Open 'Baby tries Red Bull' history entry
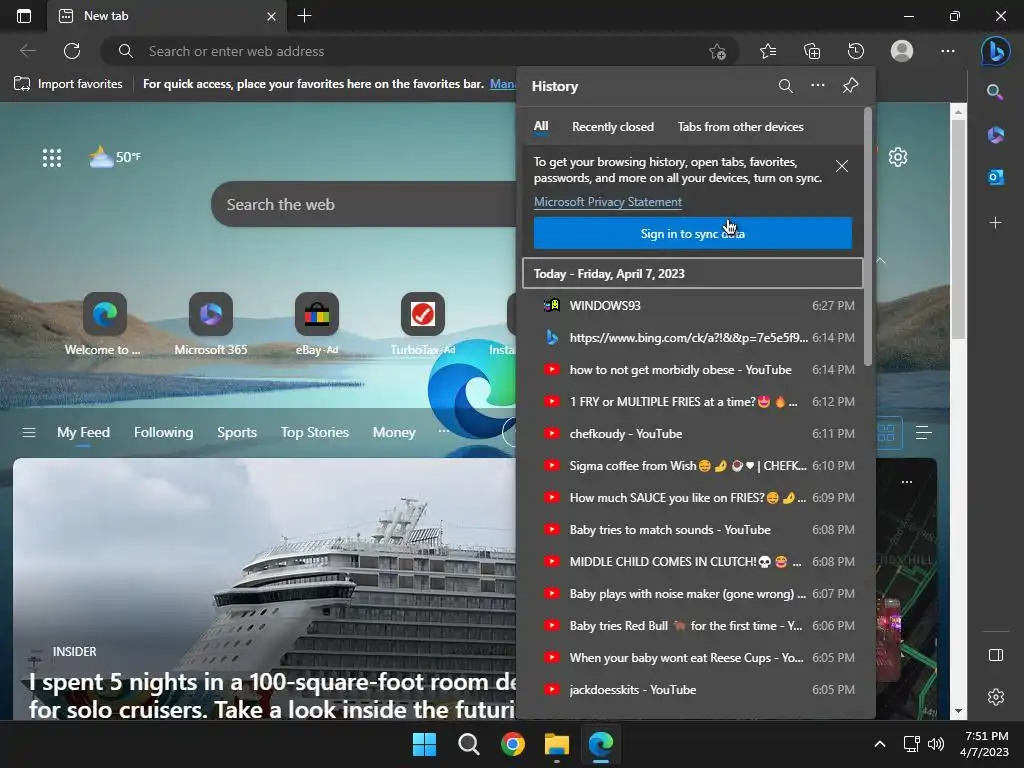 click(692, 626)
